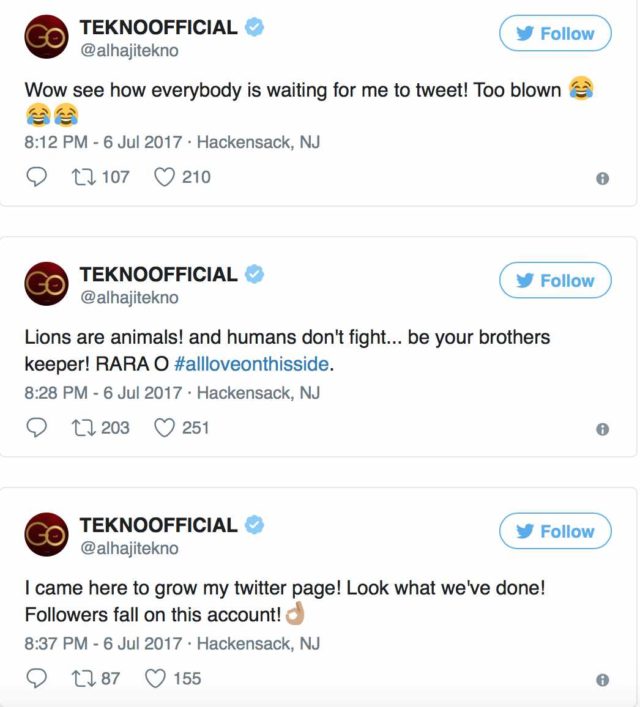Click TEKNOOFFICIAL name on the first tweet
640x707 pixels.
158,27
